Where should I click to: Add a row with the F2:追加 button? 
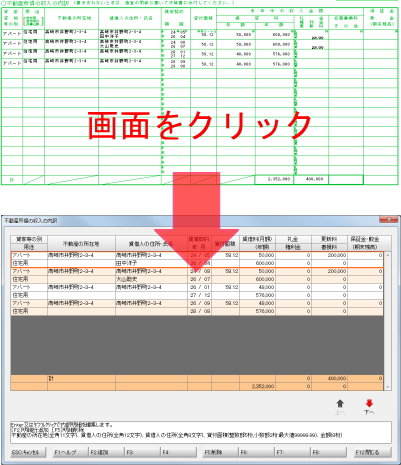coord(106,452)
